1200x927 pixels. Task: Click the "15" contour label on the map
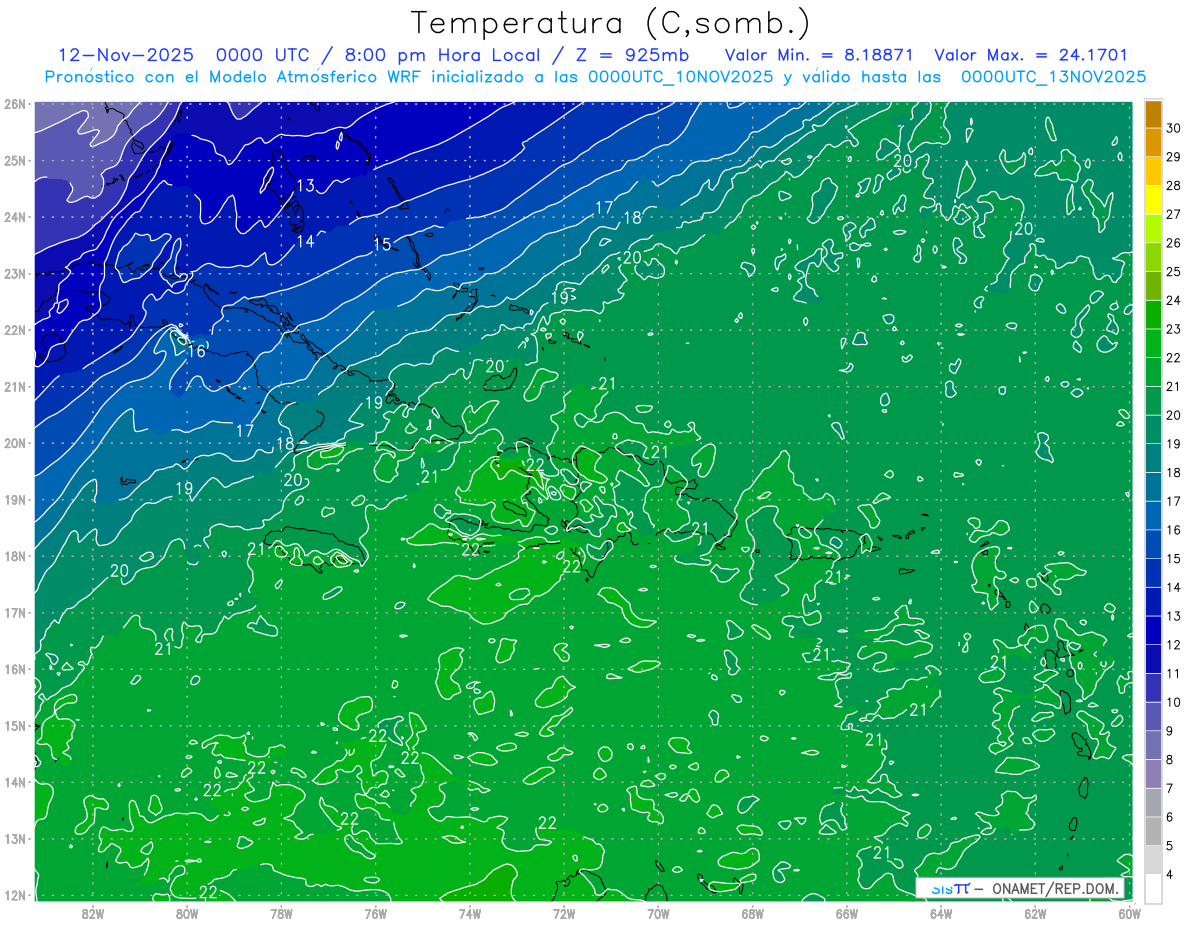coord(382,244)
